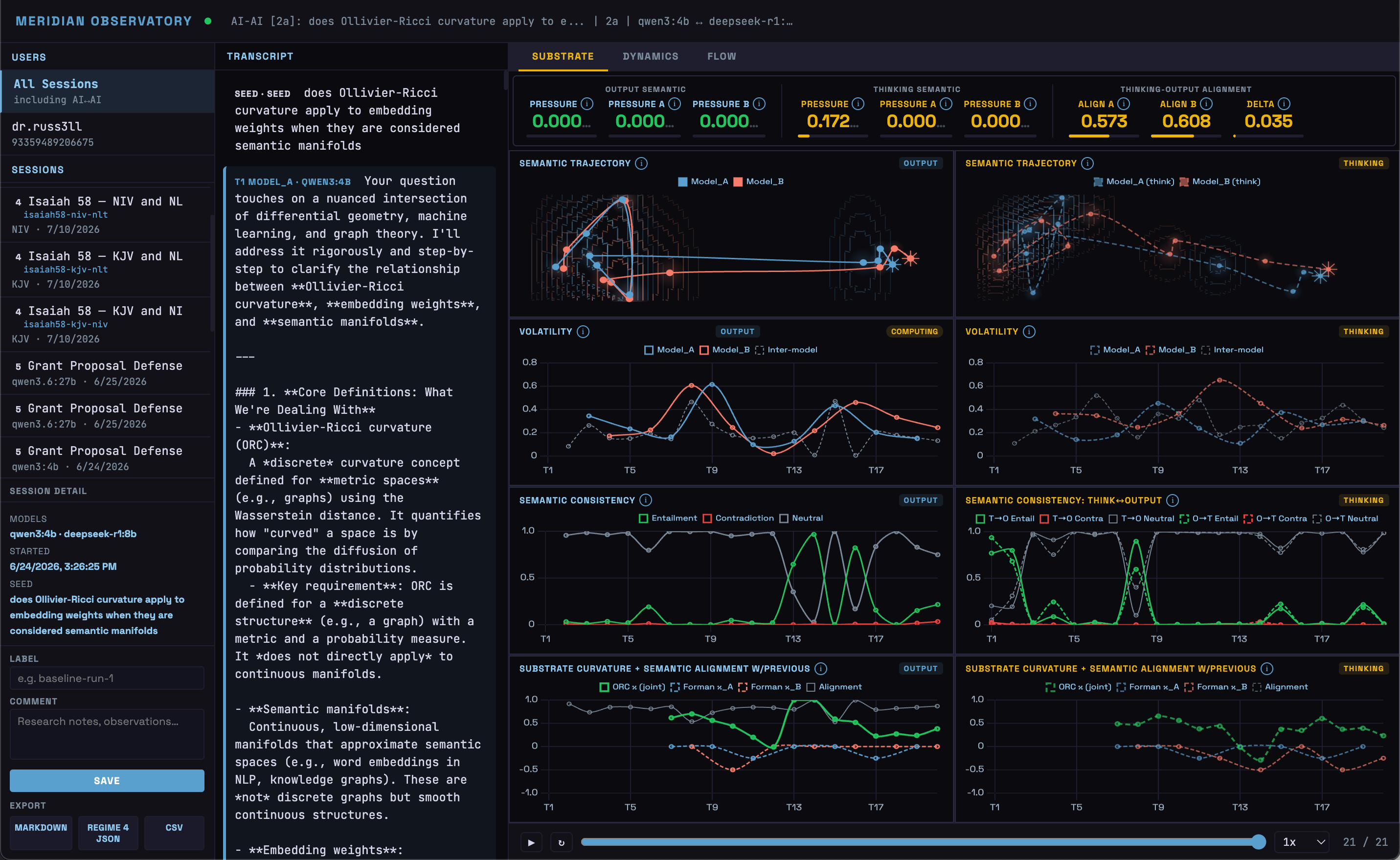
Task: Click the Meridian Observatory title
Action: 104,21
